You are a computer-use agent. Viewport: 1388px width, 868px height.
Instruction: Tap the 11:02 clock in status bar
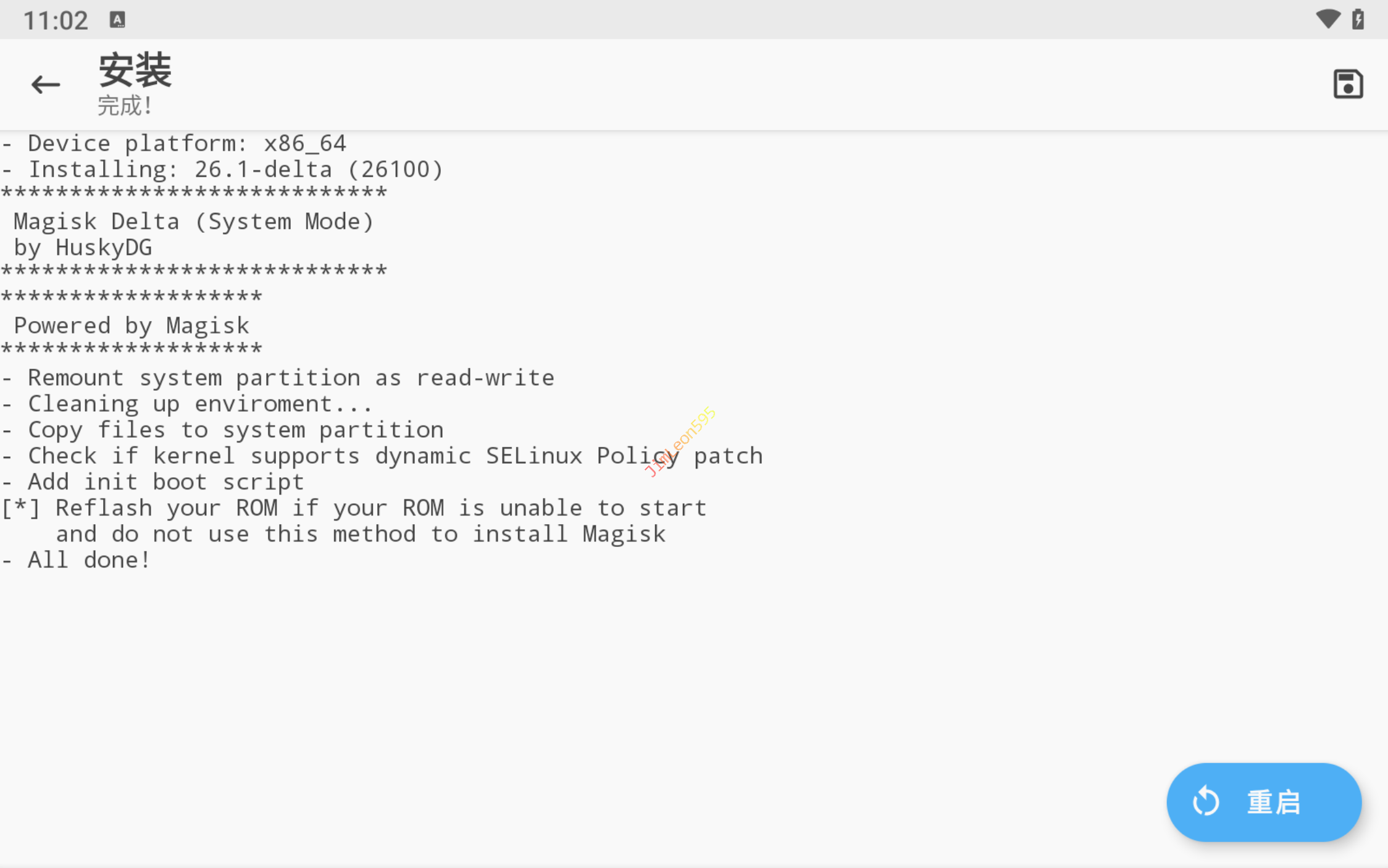[56, 20]
